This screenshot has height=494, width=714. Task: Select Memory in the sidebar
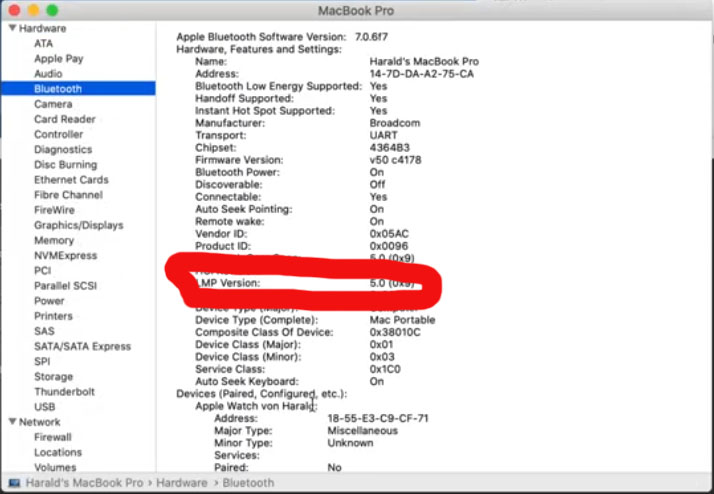pos(54,240)
